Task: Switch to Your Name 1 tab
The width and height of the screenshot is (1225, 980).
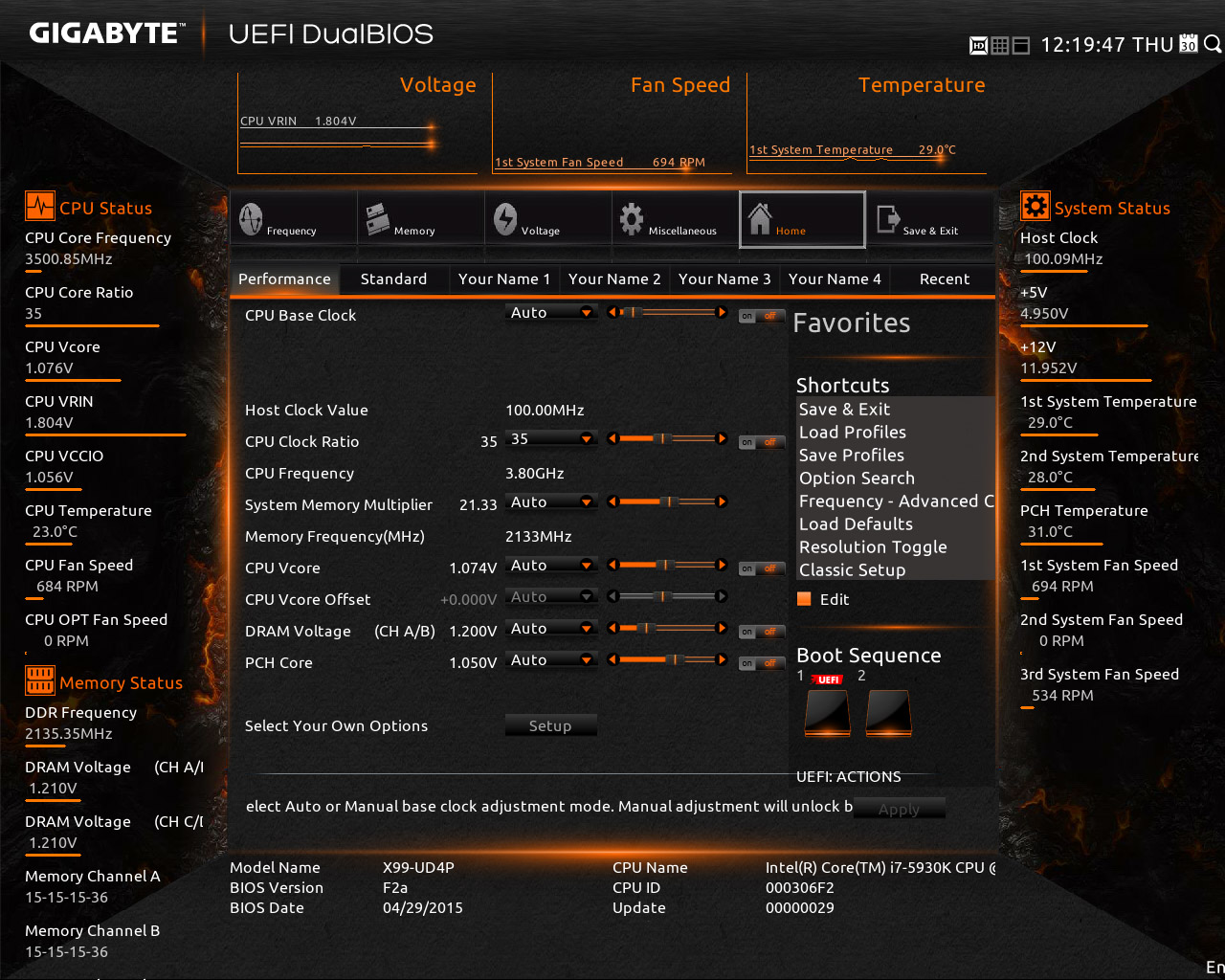Action: 504,278
